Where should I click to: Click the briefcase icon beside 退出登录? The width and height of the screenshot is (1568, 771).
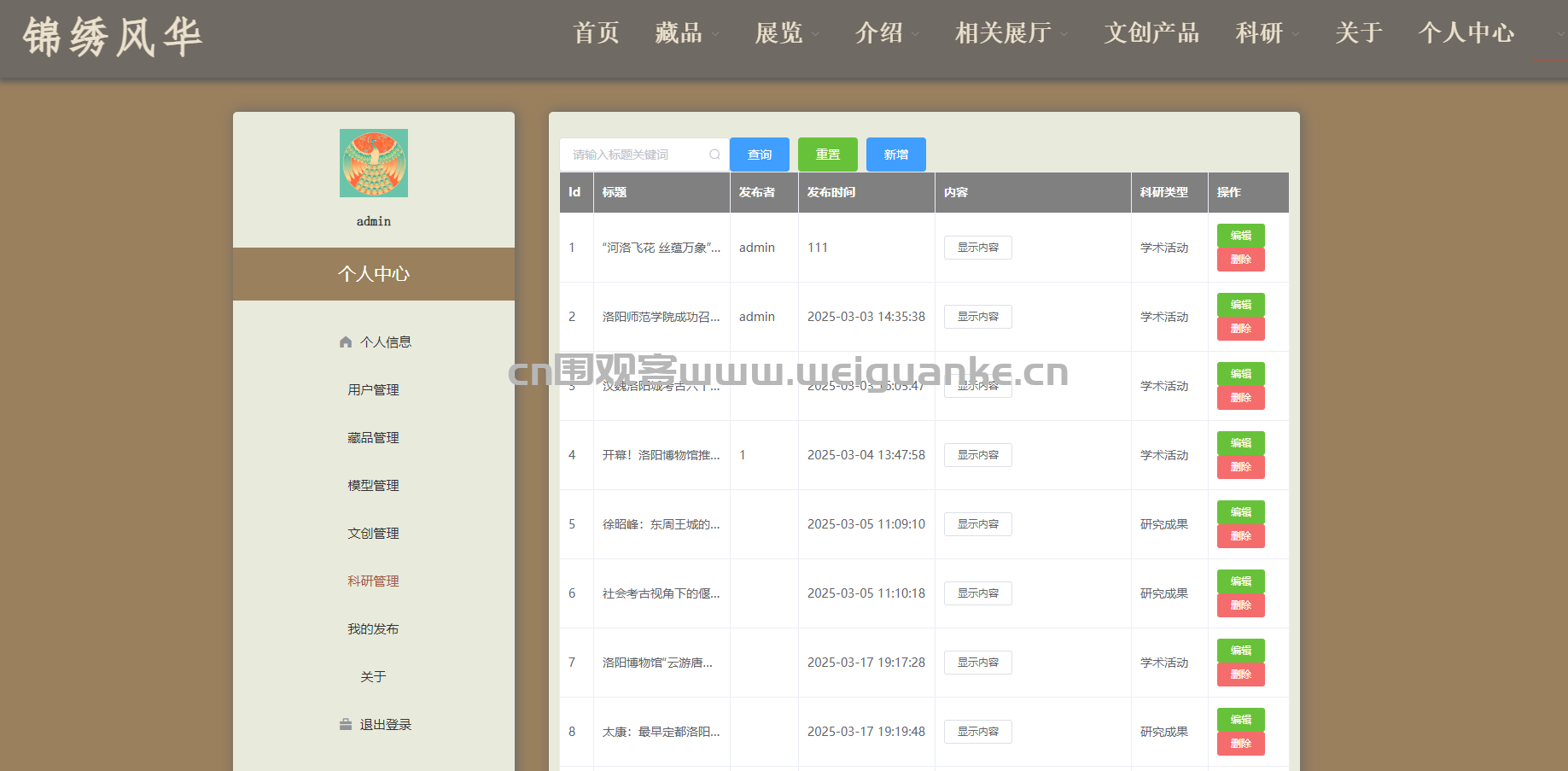346,725
